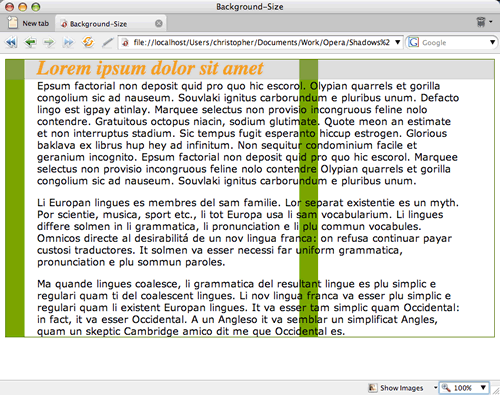Click the Fast Forward icon
The height and width of the screenshot is (395, 500).
coord(68,42)
